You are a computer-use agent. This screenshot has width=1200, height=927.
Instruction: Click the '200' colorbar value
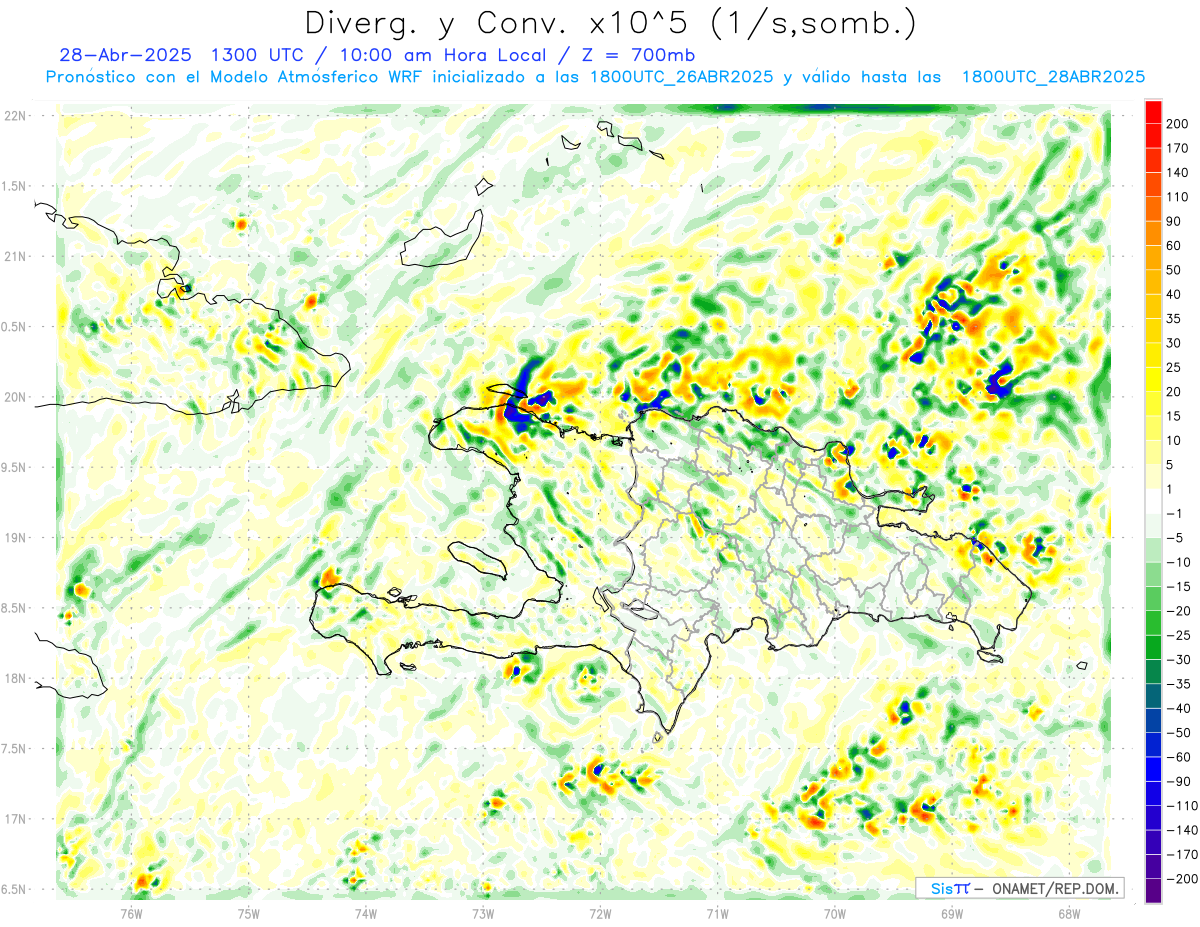[x=1176, y=122]
